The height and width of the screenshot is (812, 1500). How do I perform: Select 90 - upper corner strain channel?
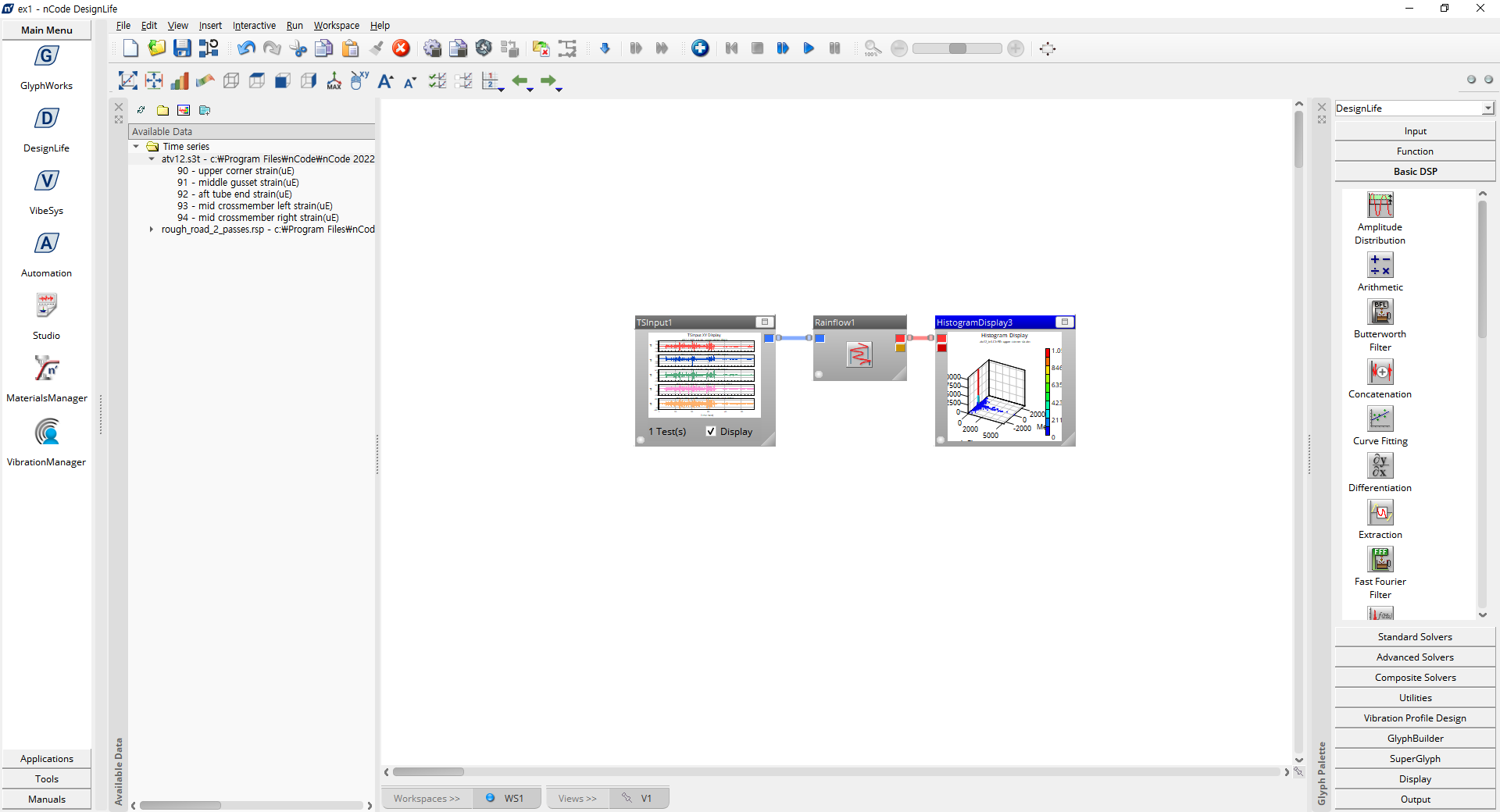click(x=236, y=171)
